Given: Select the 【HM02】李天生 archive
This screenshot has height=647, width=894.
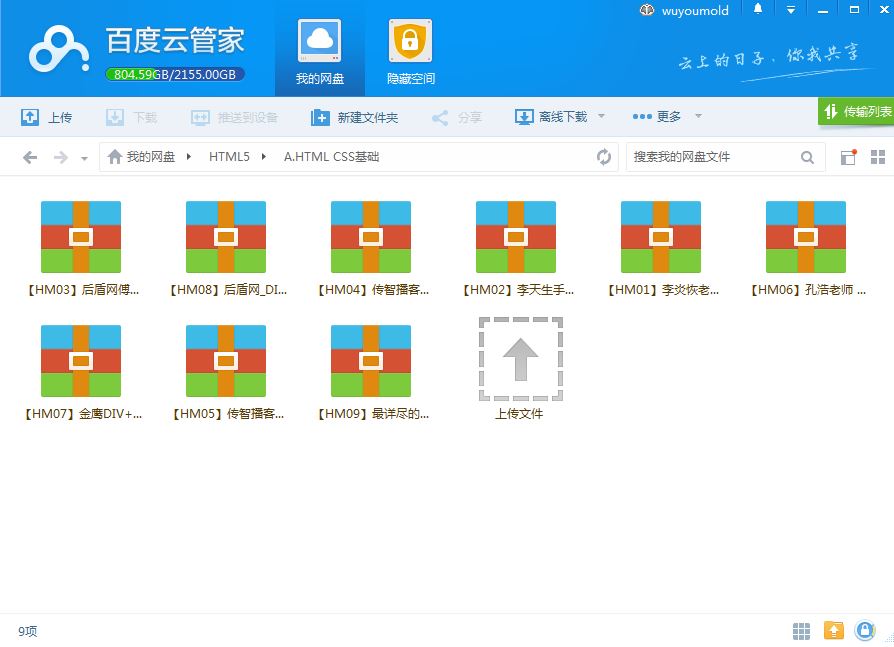Looking at the screenshot, I should pyautogui.click(x=516, y=247).
